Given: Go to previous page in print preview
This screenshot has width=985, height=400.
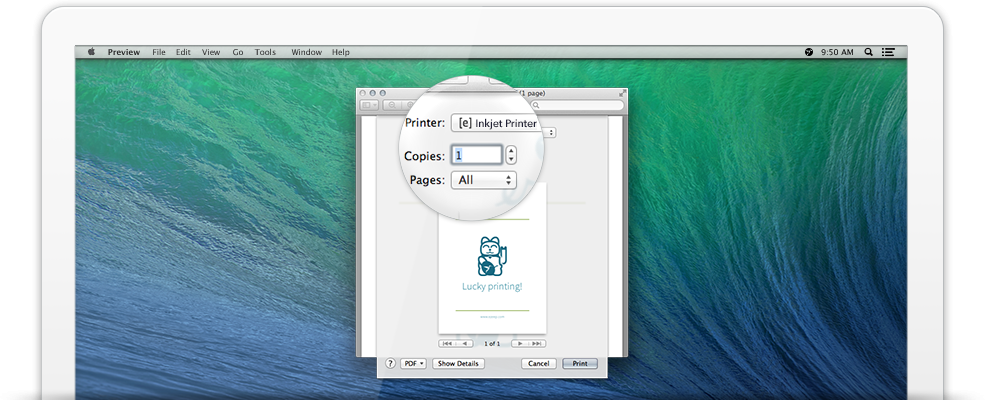Looking at the screenshot, I should pos(465,343).
